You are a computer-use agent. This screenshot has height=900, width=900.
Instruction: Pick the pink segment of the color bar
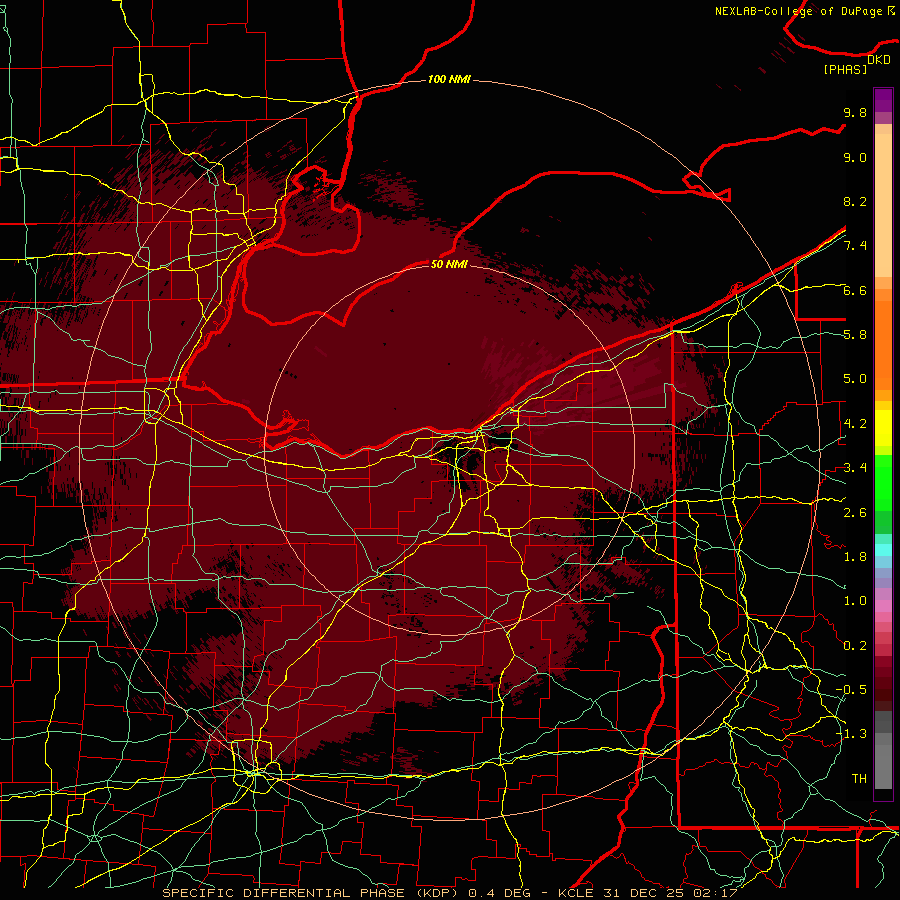click(x=883, y=606)
